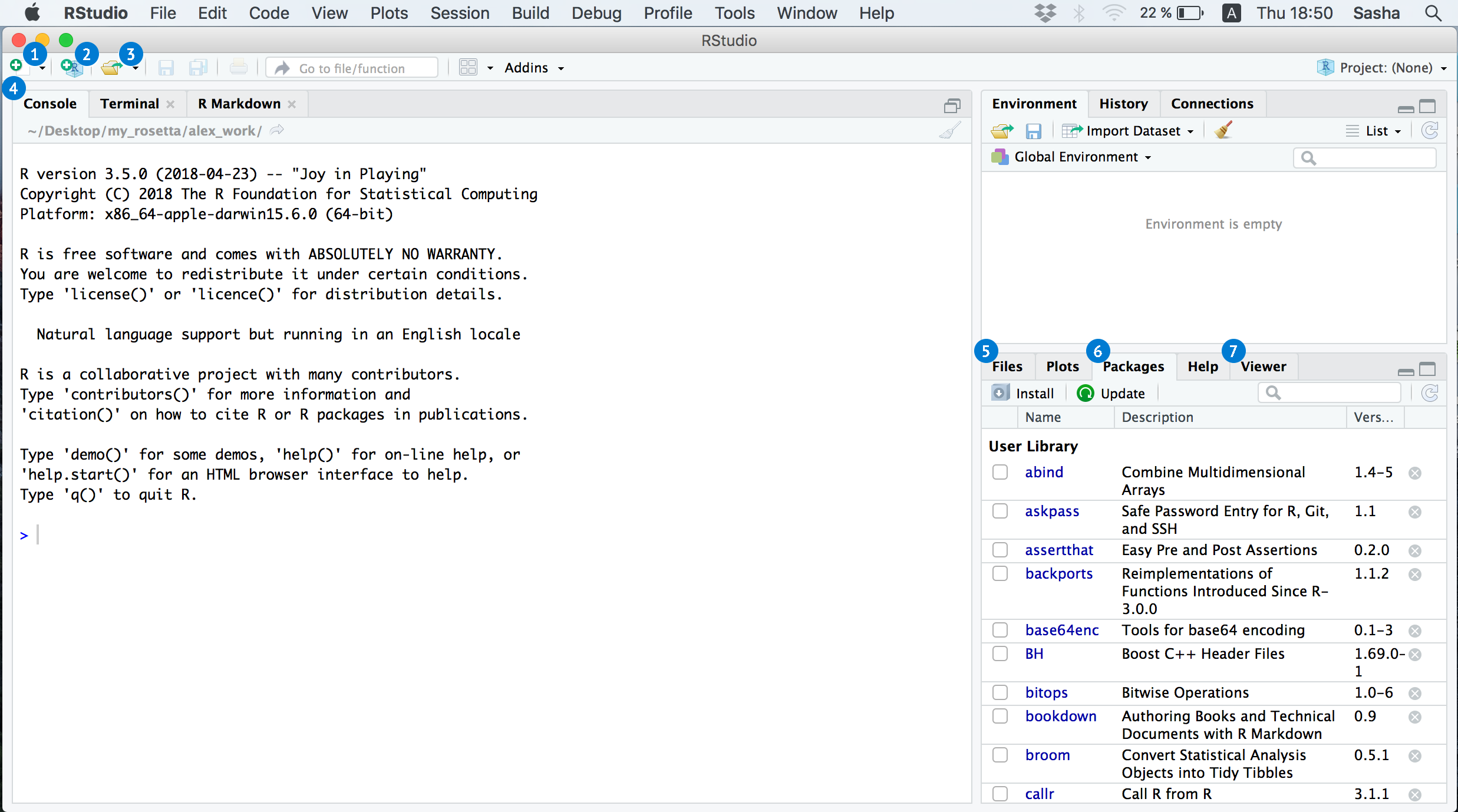Open the abind package link

pyautogui.click(x=1044, y=472)
